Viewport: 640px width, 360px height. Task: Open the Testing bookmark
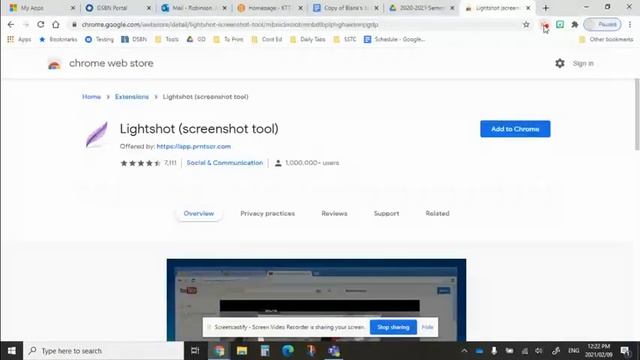point(100,39)
